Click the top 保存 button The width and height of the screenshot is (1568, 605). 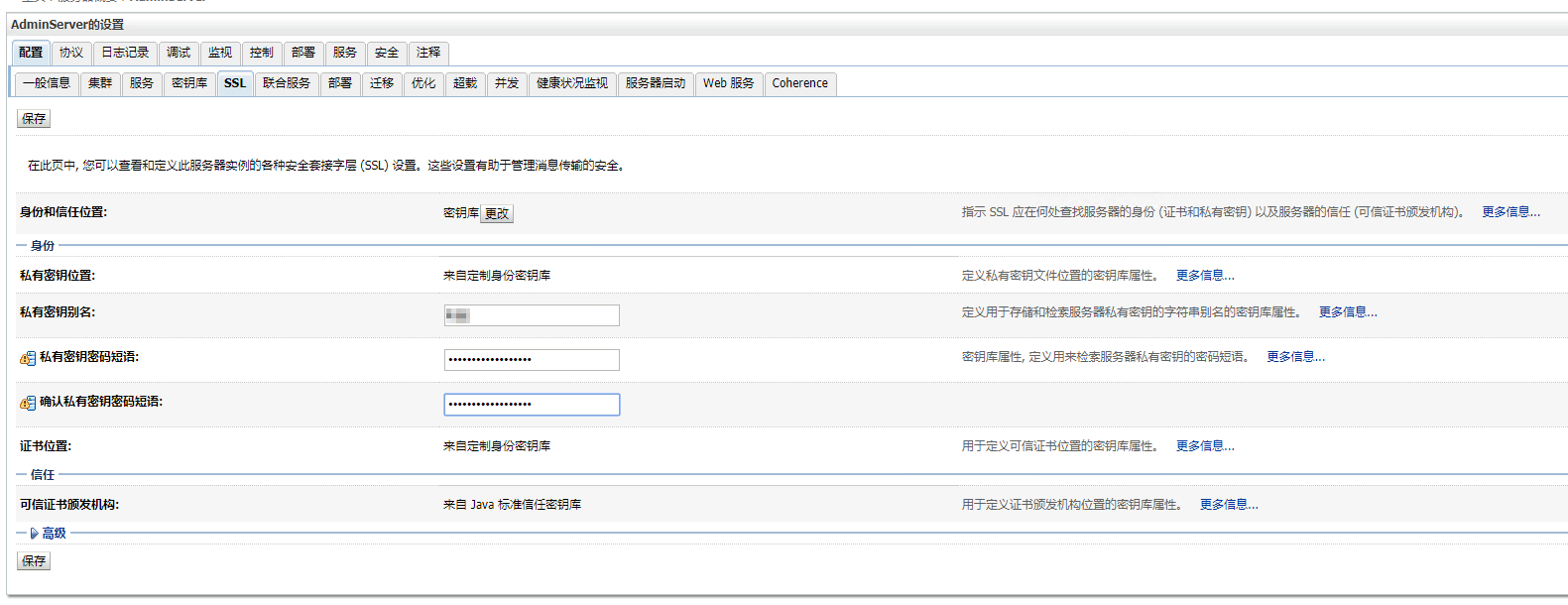pos(34,119)
